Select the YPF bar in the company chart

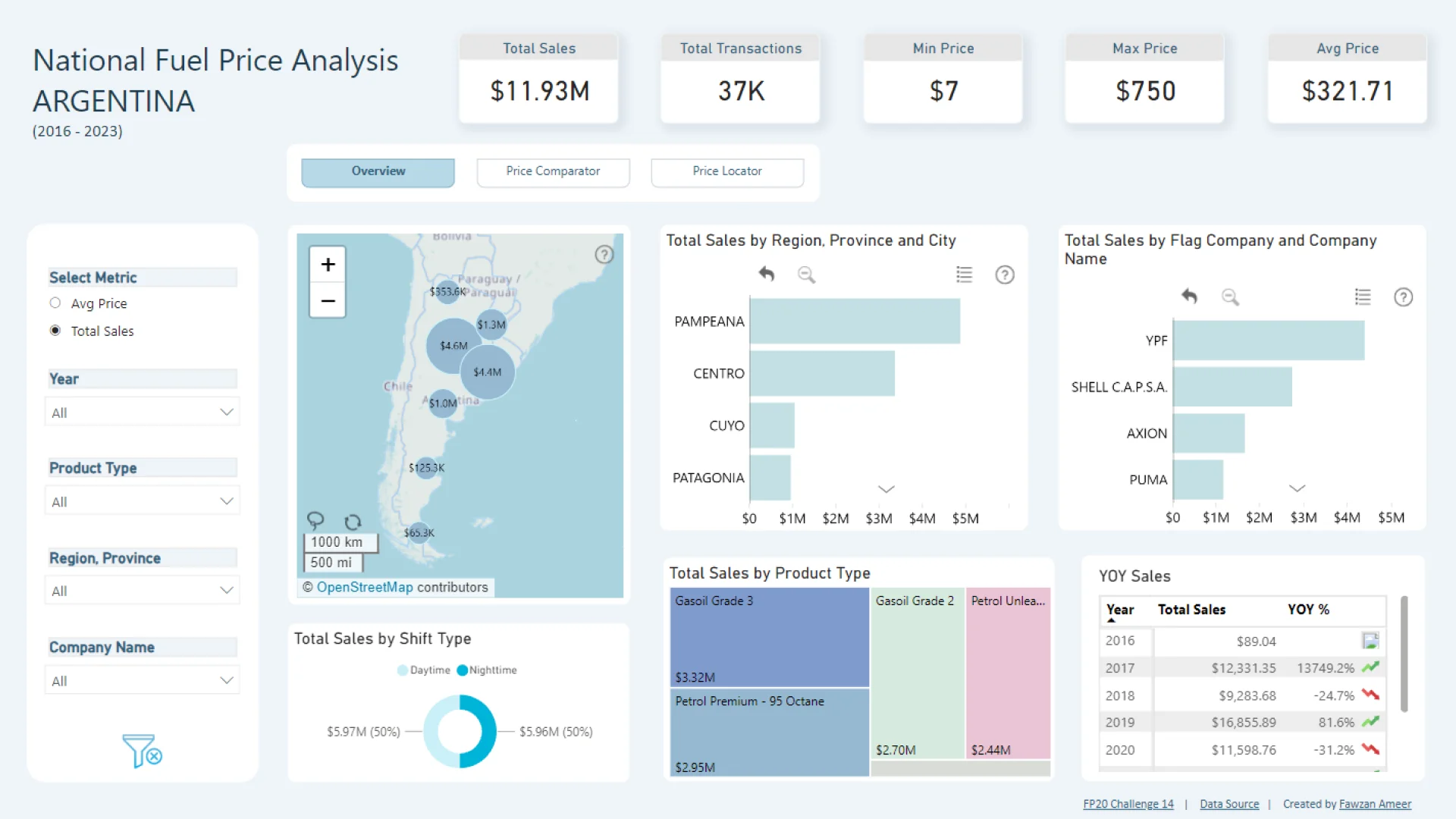[x=1269, y=340]
